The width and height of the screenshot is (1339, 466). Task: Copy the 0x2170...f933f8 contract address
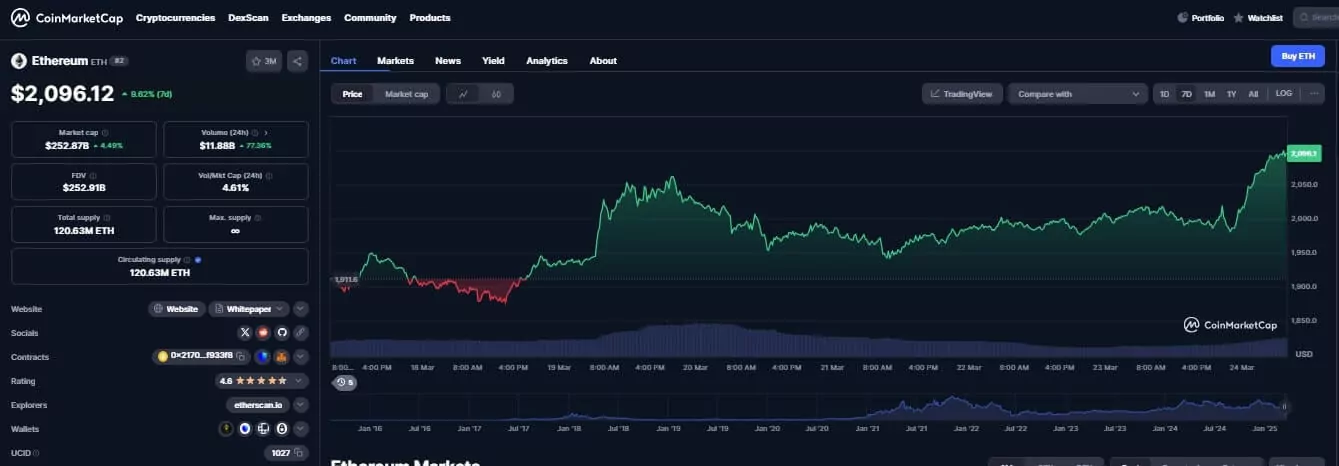pos(242,356)
